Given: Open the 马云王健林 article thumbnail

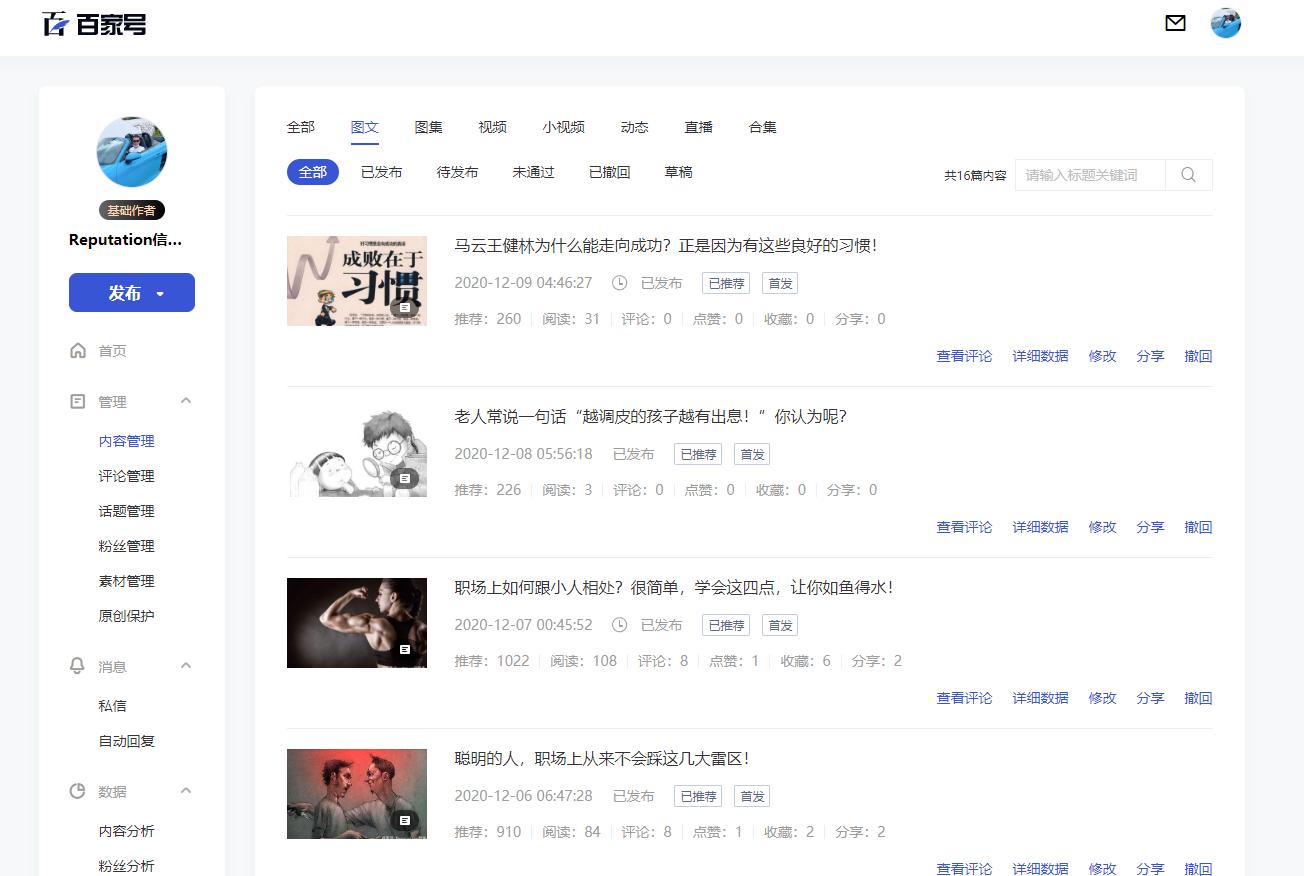Looking at the screenshot, I should [x=357, y=281].
